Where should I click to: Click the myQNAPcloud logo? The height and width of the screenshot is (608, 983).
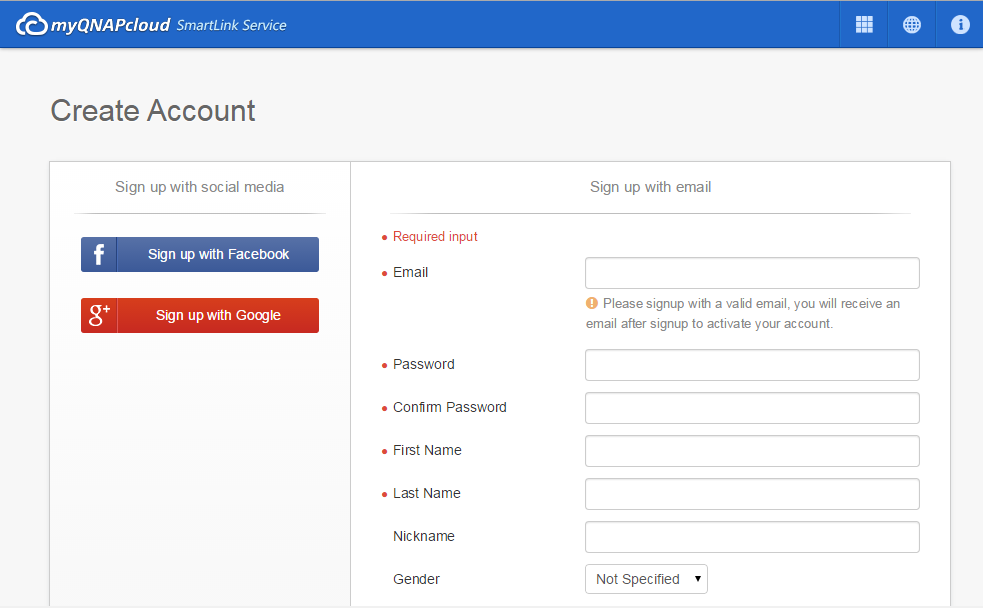tap(93, 25)
